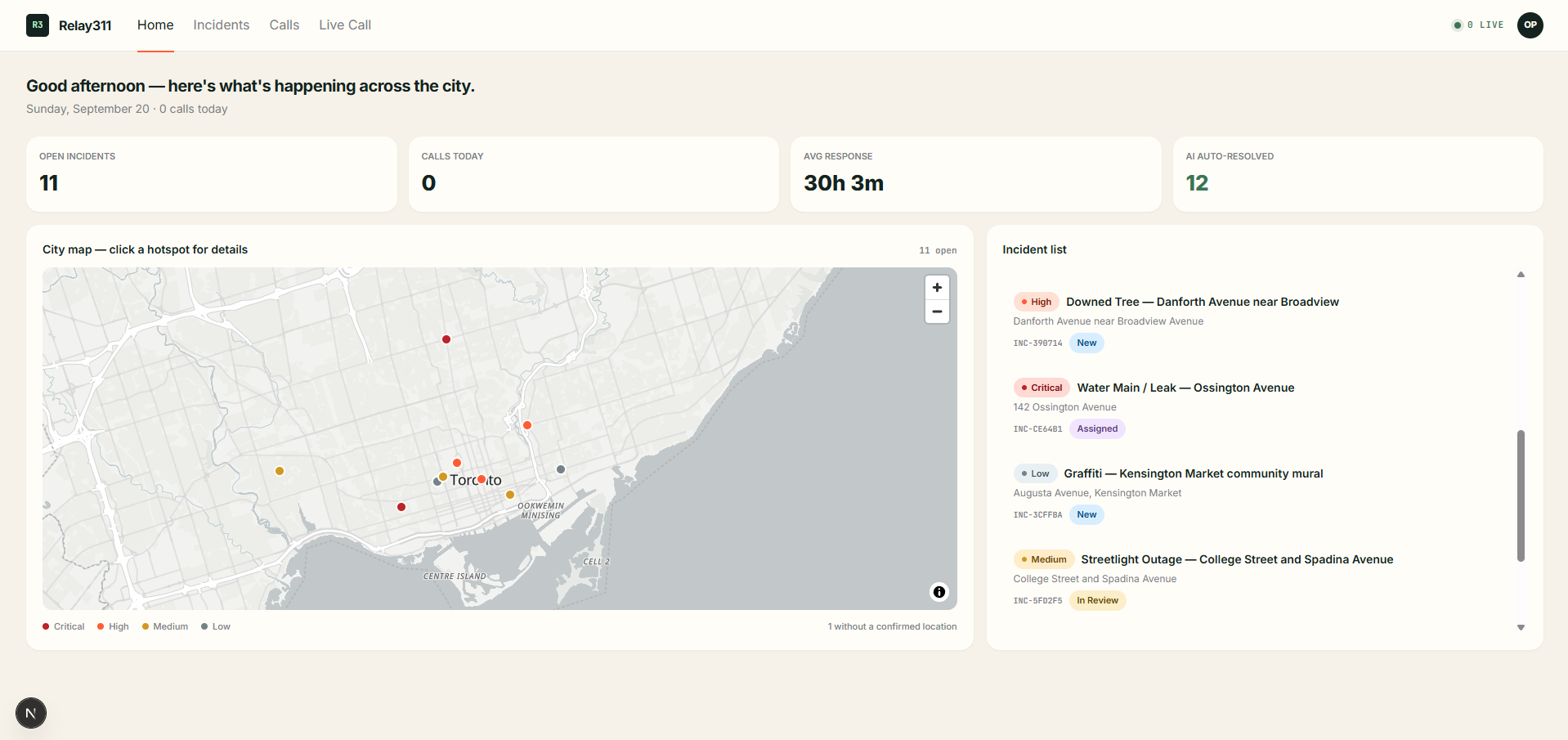Screen dimensions: 1568x740
Task: Click the Open Incidents stat card
Action: (212, 174)
